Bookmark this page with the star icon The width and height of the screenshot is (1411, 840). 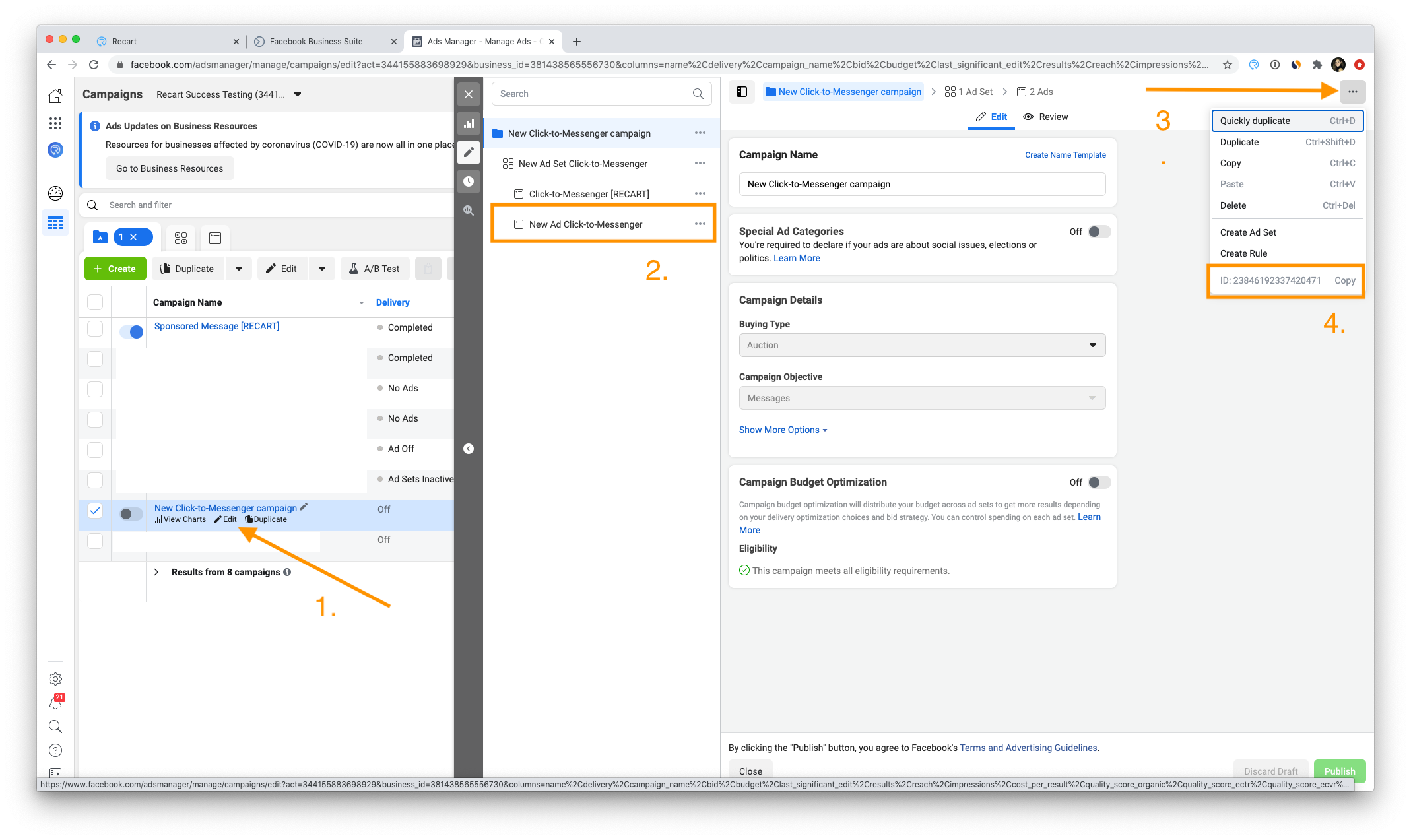[1228, 65]
